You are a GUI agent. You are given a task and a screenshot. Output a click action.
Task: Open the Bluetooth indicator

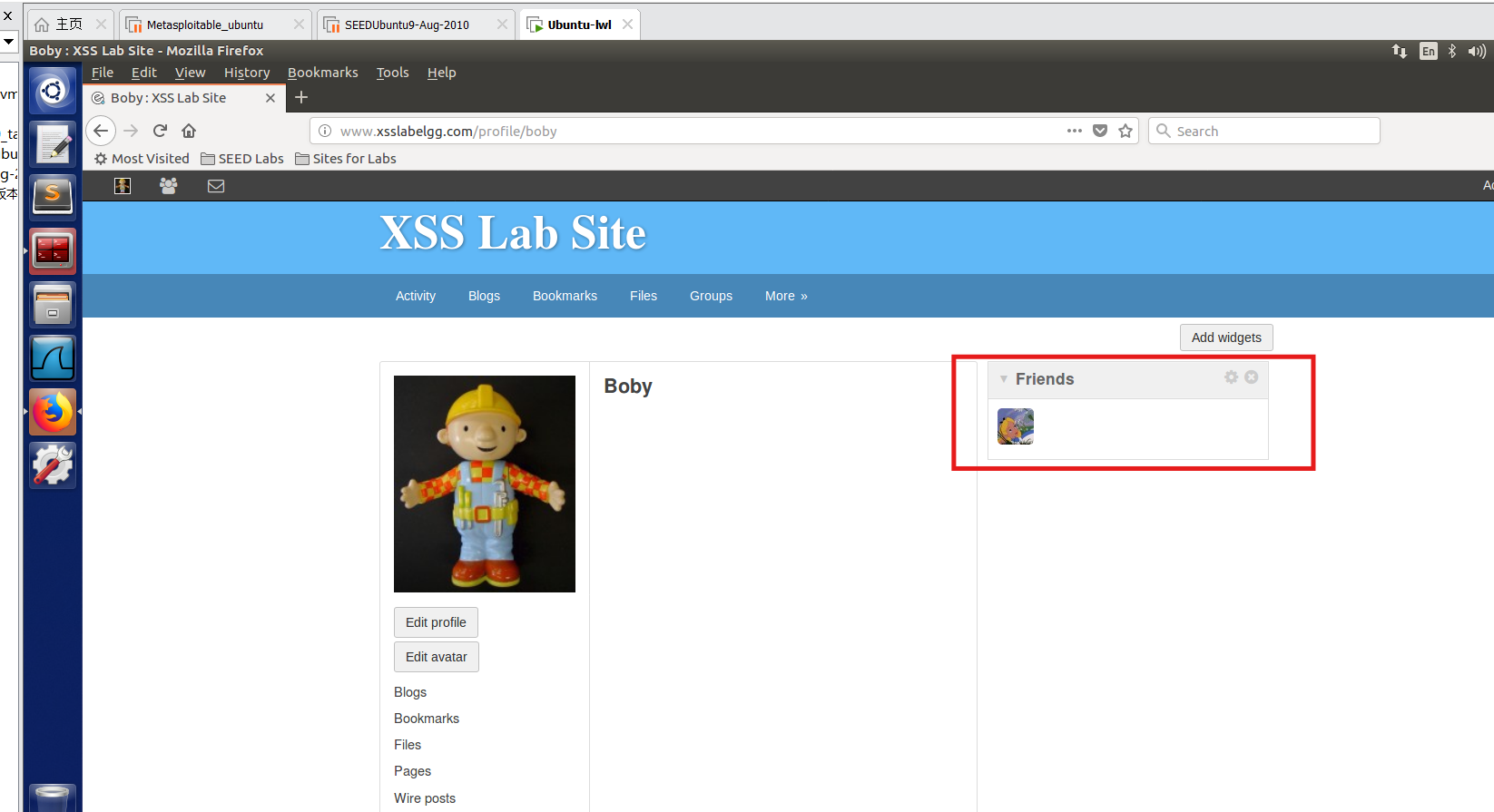point(1452,52)
